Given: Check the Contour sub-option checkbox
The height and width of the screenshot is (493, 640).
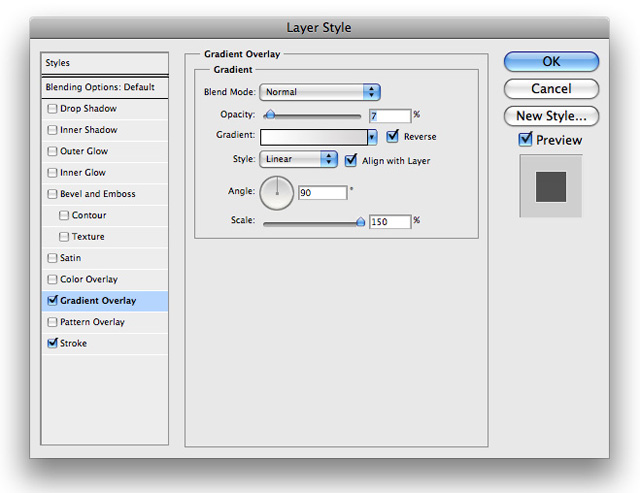Looking at the screenshot, I should pyautogui.click(x=64, y=215).
